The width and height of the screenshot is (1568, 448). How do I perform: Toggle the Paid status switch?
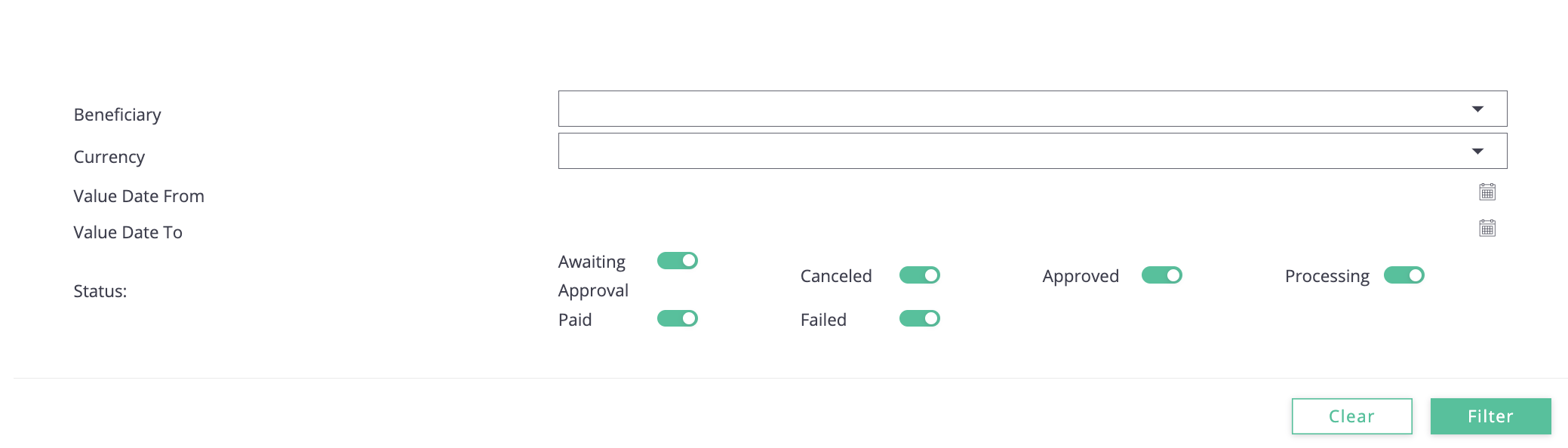click(x=678, y=318)
